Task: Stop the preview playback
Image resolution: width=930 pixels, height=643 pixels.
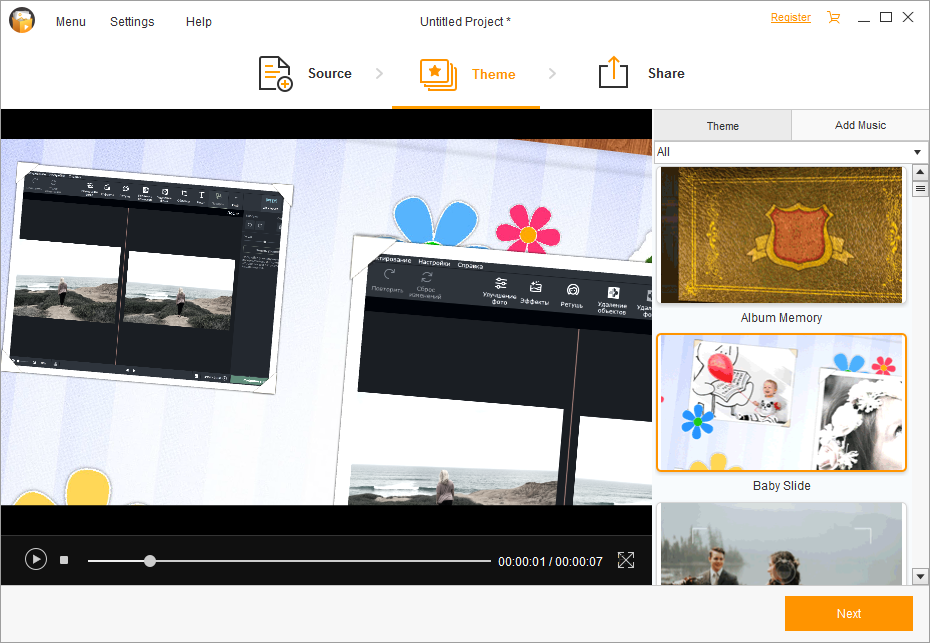Action: [64, 560]
